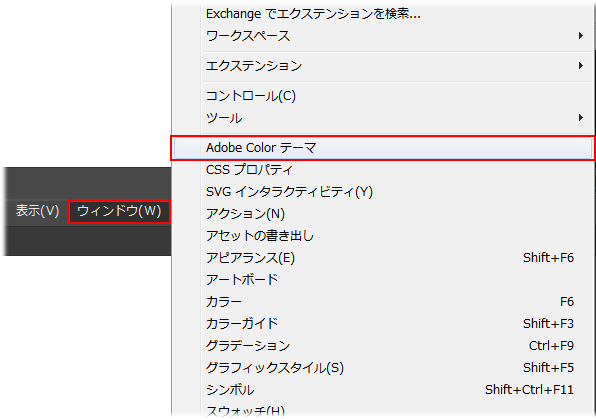This screenshot has width=596, height=419.
Task: Select アートボード menu item
Action: pyautogui.click(x=382, y=280)
